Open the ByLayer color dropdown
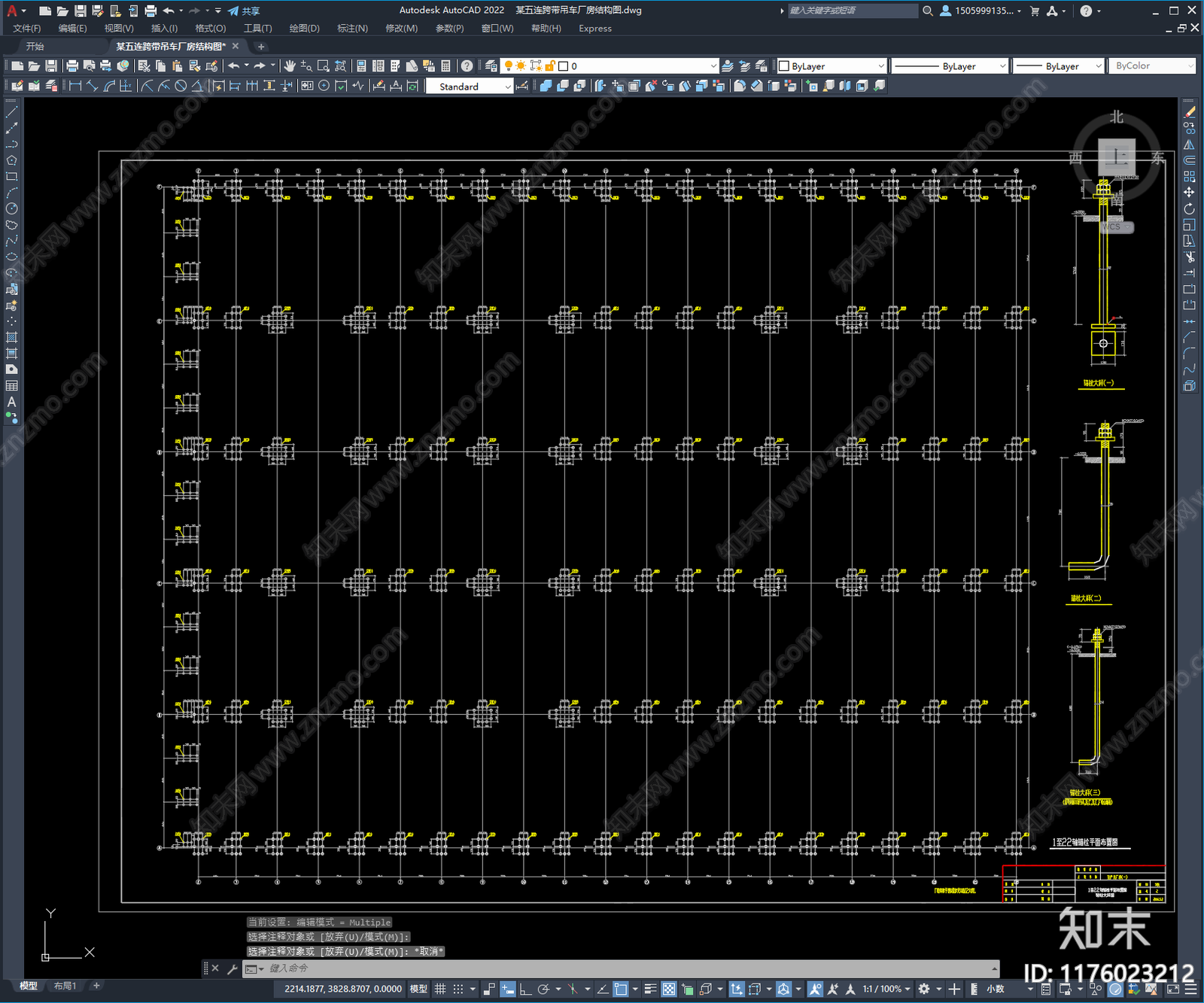Viewport: 1204px width, 1003px height. [832, 66]
